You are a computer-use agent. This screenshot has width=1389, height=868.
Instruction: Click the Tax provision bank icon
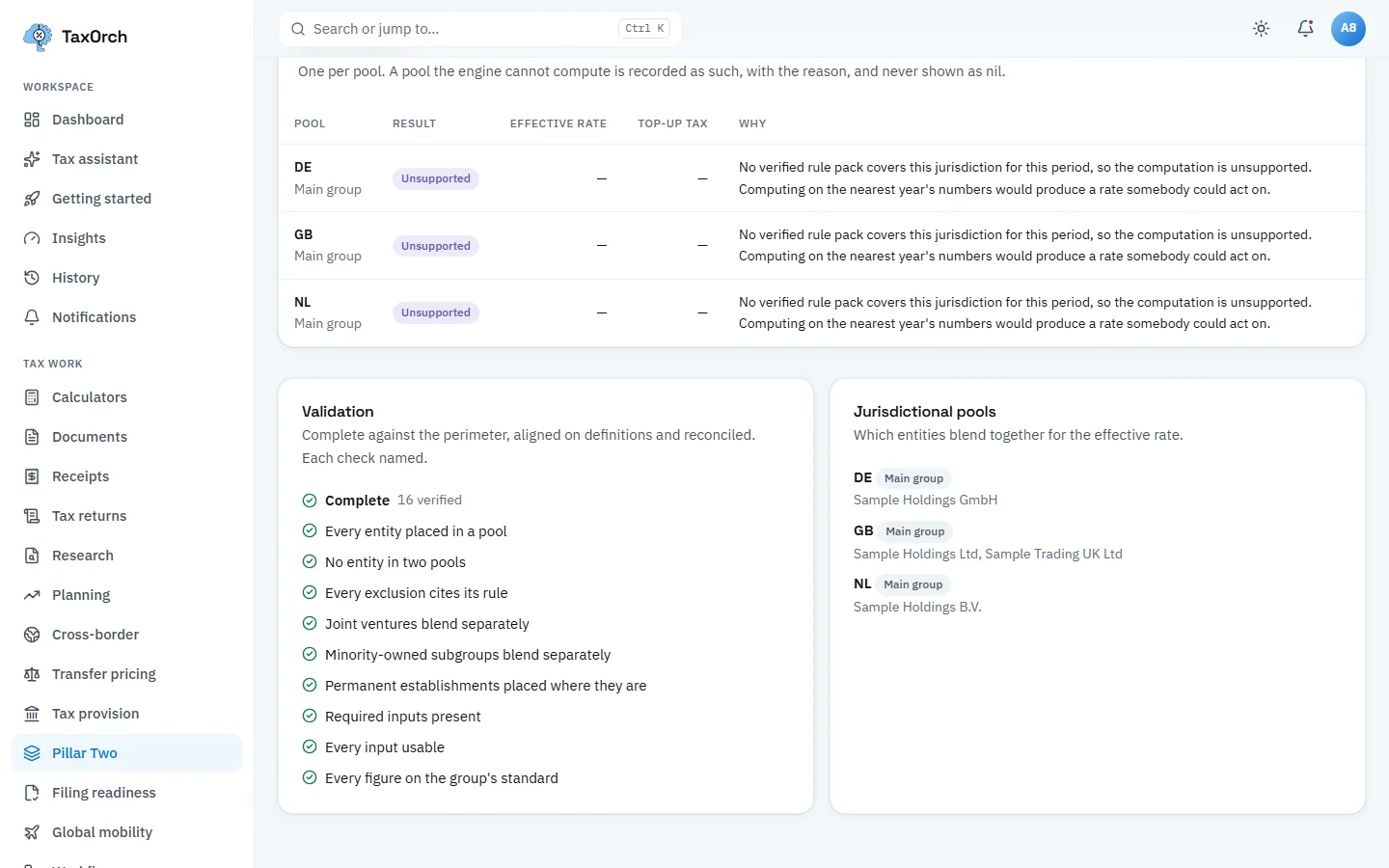click(32, 714)
